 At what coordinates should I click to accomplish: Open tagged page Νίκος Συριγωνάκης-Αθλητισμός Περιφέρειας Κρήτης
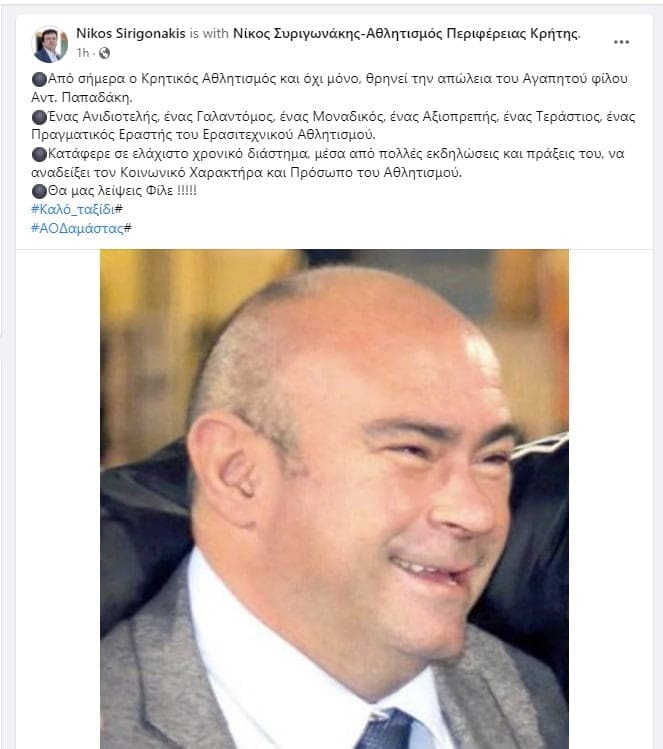[406, 33]
